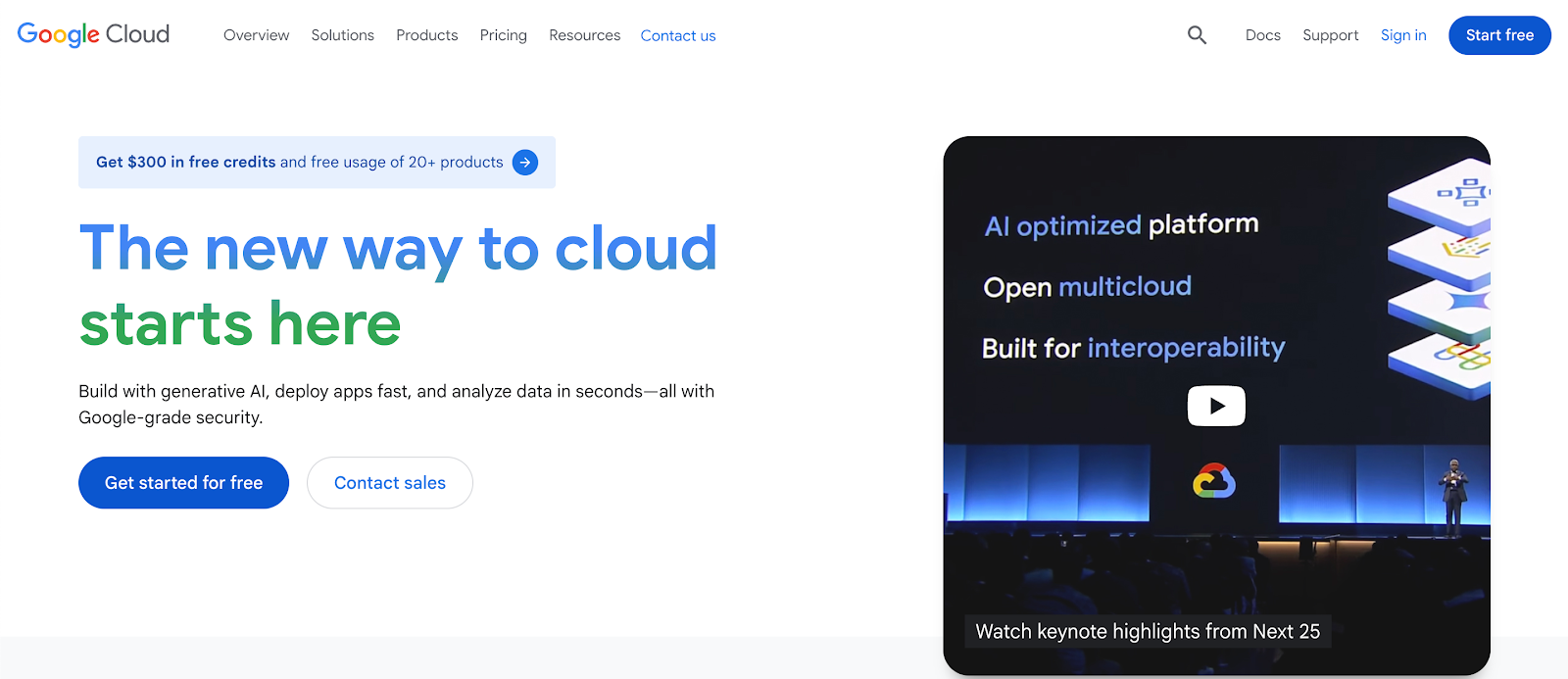Image resolution: width=1568 pixels, height=679 pixels.
Task: Click the keynote video thumbnail
Action: [1216, 406]
